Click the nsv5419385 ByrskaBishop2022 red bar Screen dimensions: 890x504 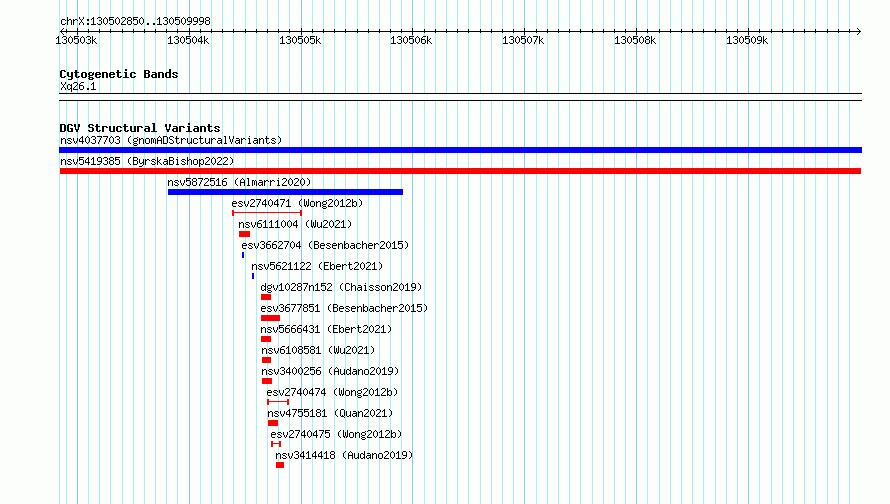pos(460,171)
